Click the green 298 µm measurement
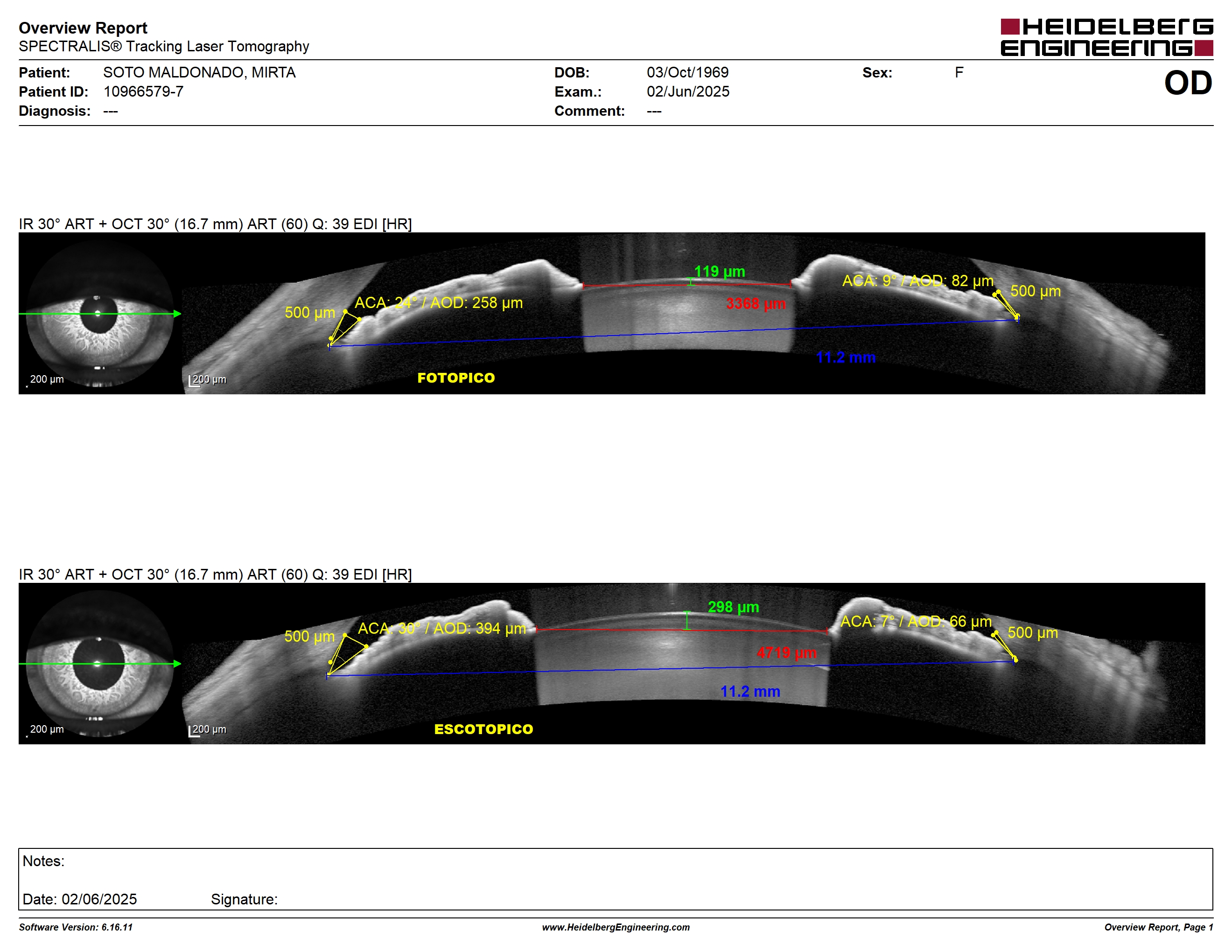This screenshot has width=1232, height=952. click(733, 607)
